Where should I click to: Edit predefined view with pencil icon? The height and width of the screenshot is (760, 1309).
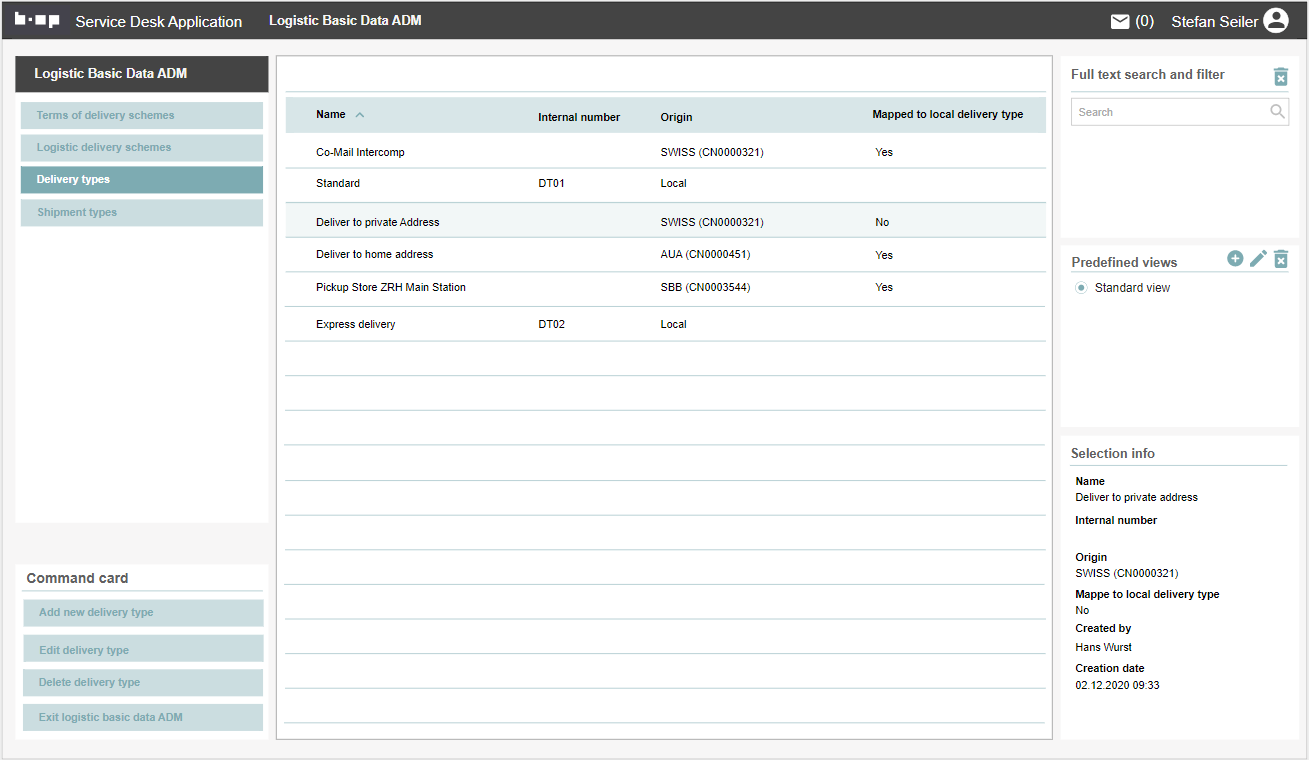[1258, 259]
